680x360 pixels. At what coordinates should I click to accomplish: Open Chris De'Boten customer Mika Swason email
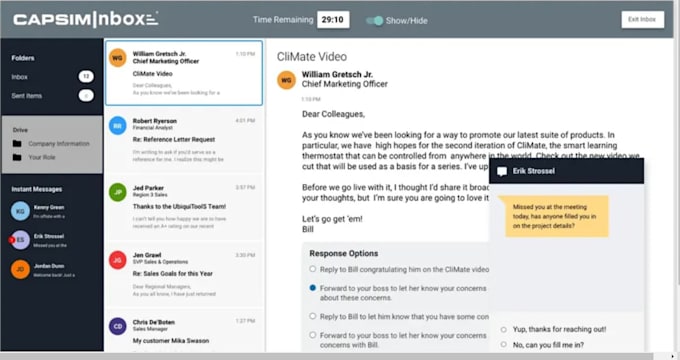[x=184, y=331]
